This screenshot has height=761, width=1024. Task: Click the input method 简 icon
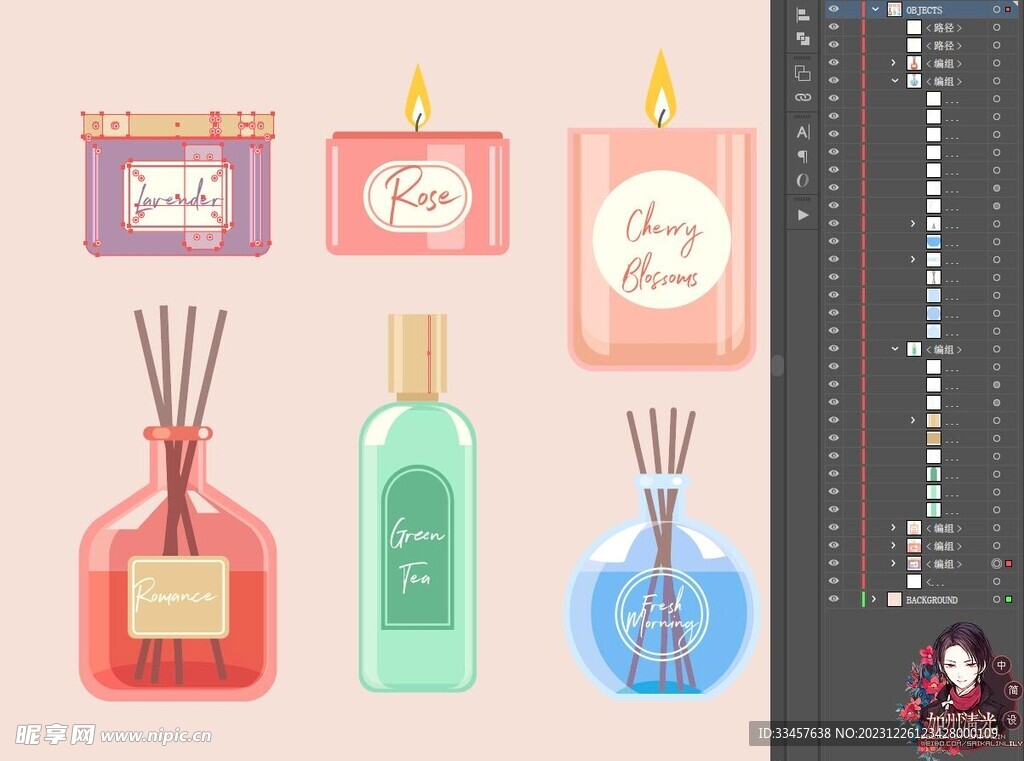point(1013,690)
